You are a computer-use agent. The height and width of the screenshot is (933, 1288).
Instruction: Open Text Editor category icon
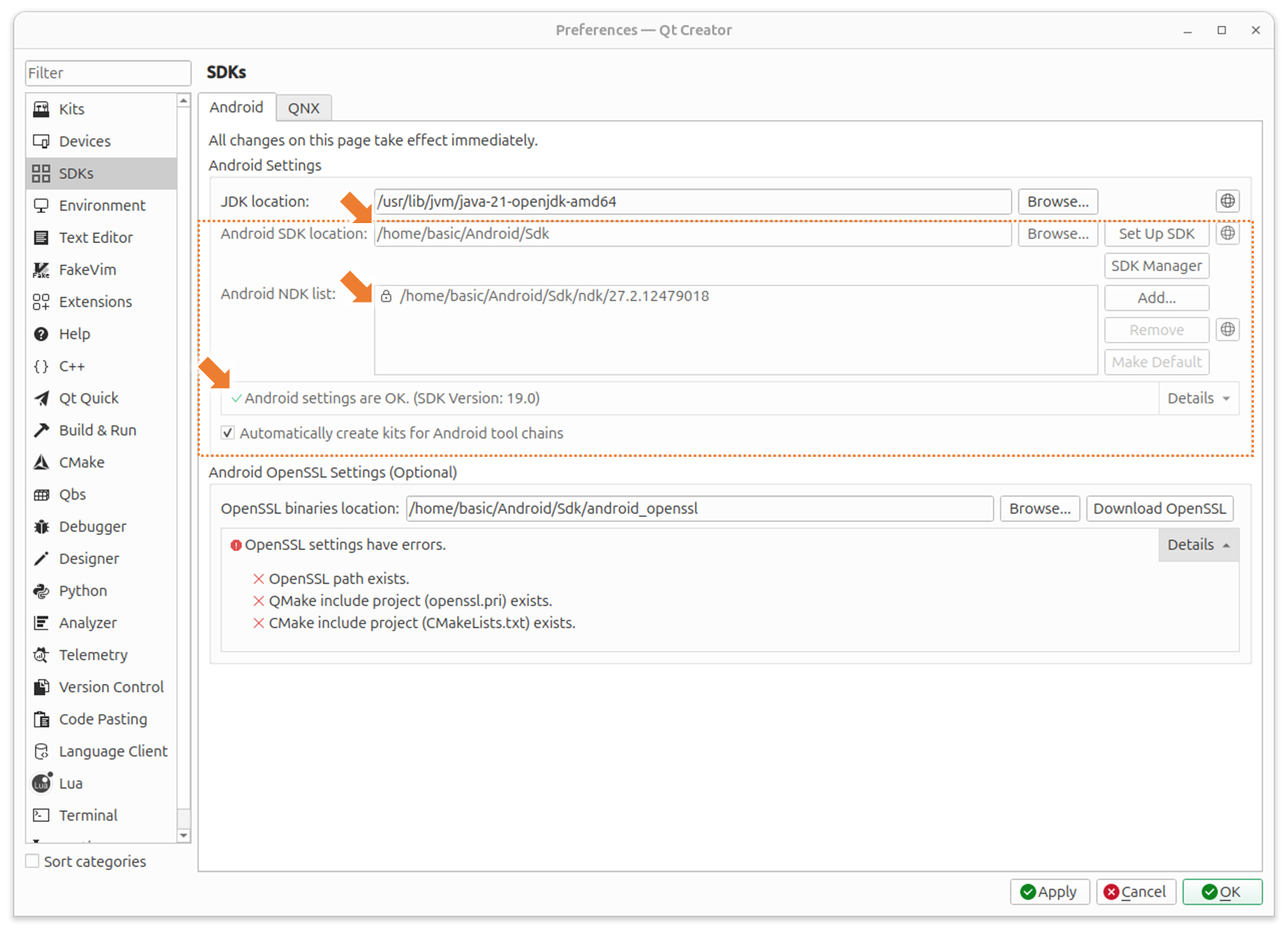tap(41, 237)
